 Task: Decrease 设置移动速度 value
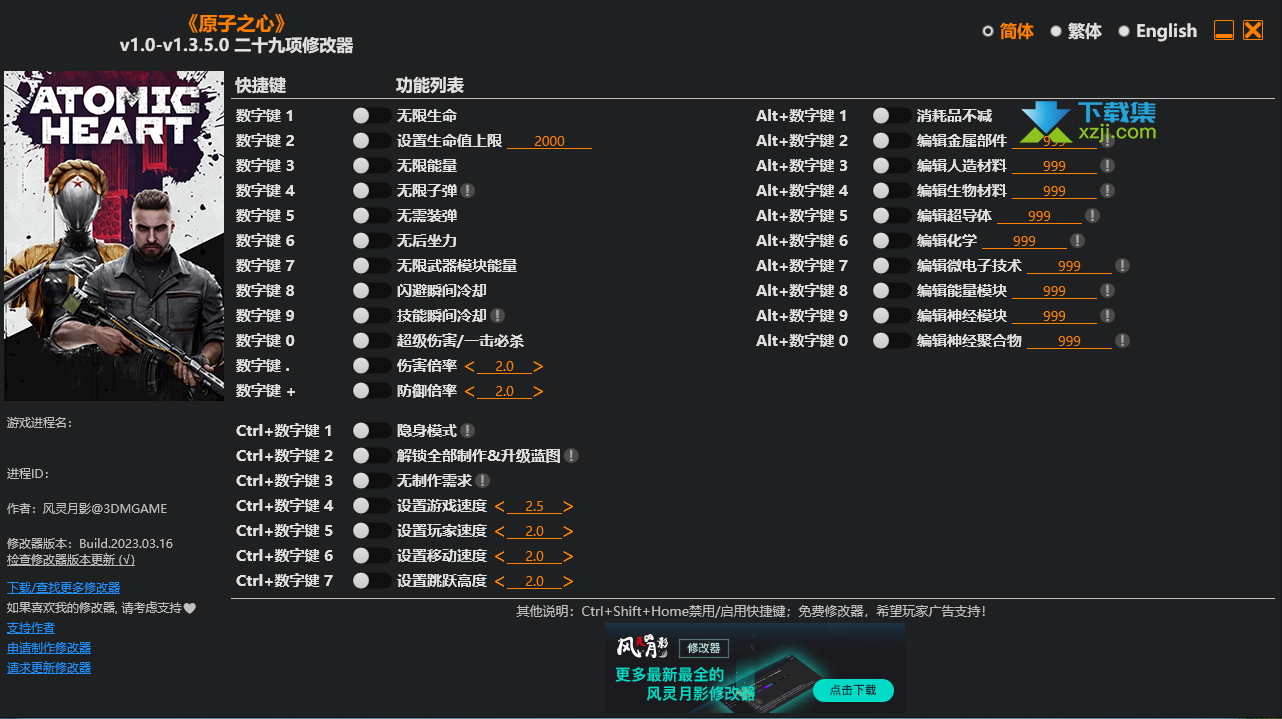[x=500, y=556]
